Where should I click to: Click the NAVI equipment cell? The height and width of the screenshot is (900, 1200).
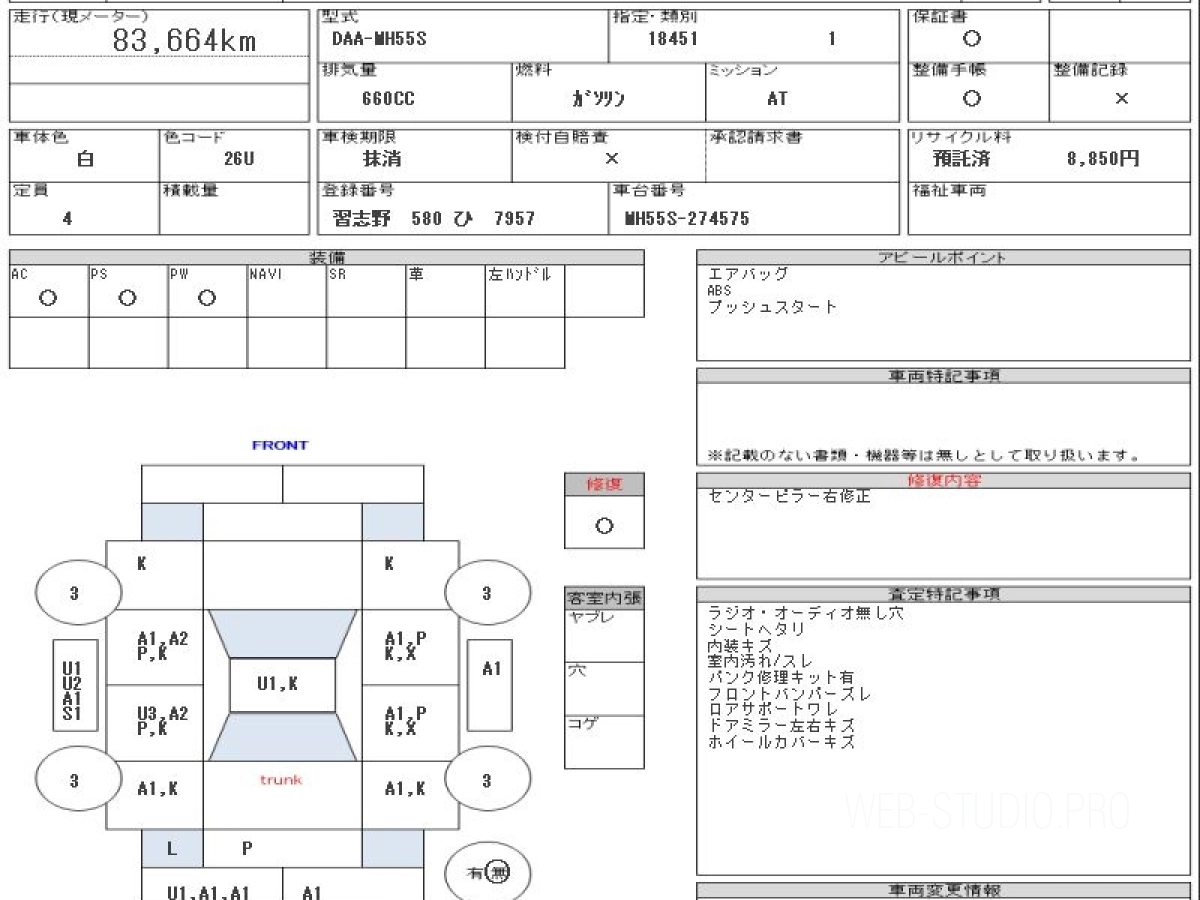point(286,291)
